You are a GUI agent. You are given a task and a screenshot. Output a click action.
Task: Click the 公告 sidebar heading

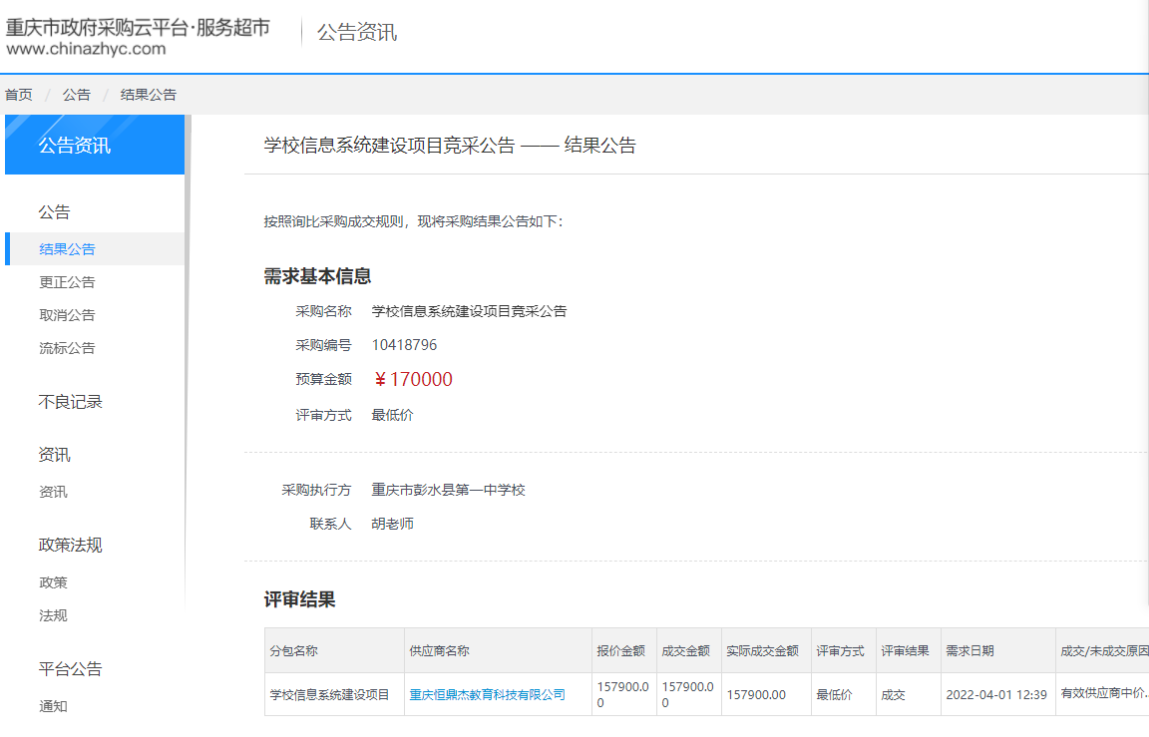54,212
